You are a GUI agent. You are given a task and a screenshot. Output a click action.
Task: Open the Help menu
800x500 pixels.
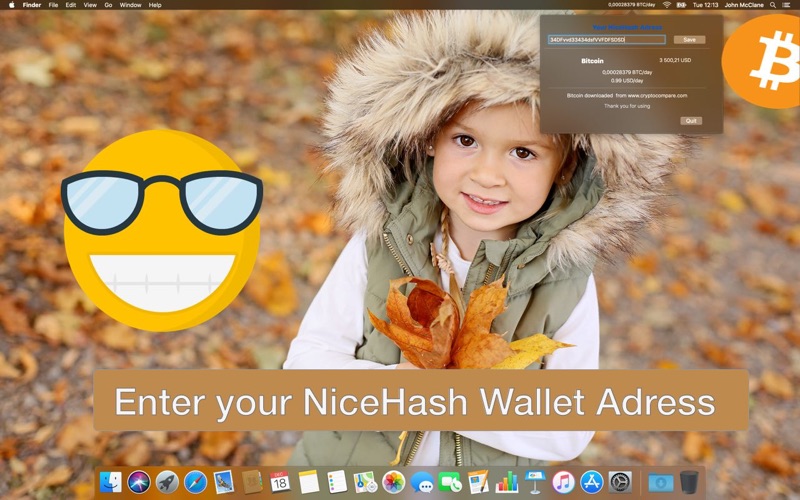[155, 5]
